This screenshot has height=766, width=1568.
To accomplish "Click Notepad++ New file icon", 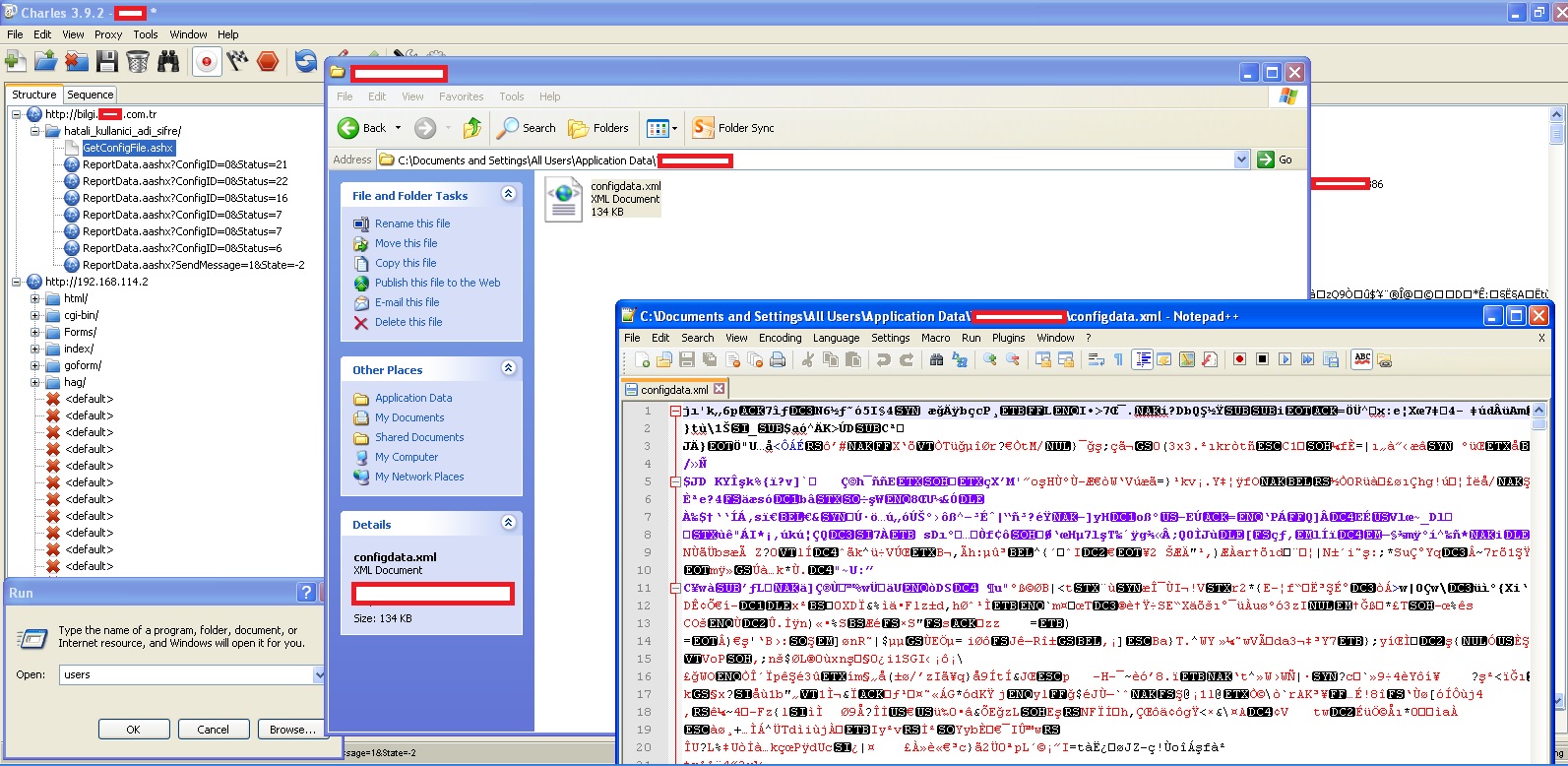I will [642, 360].
